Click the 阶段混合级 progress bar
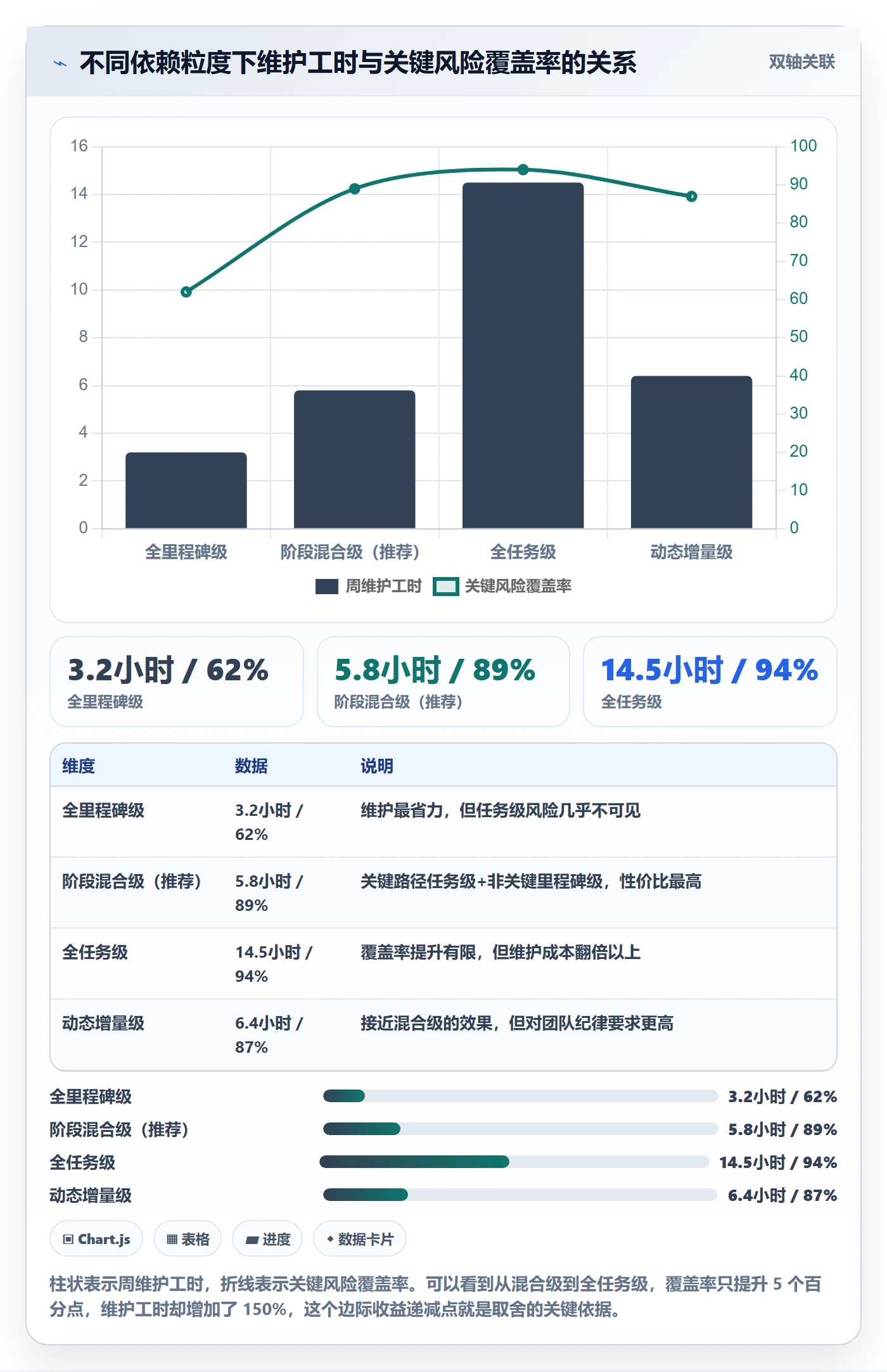This screenshot has width=887, height=1372. point(520,1129)
